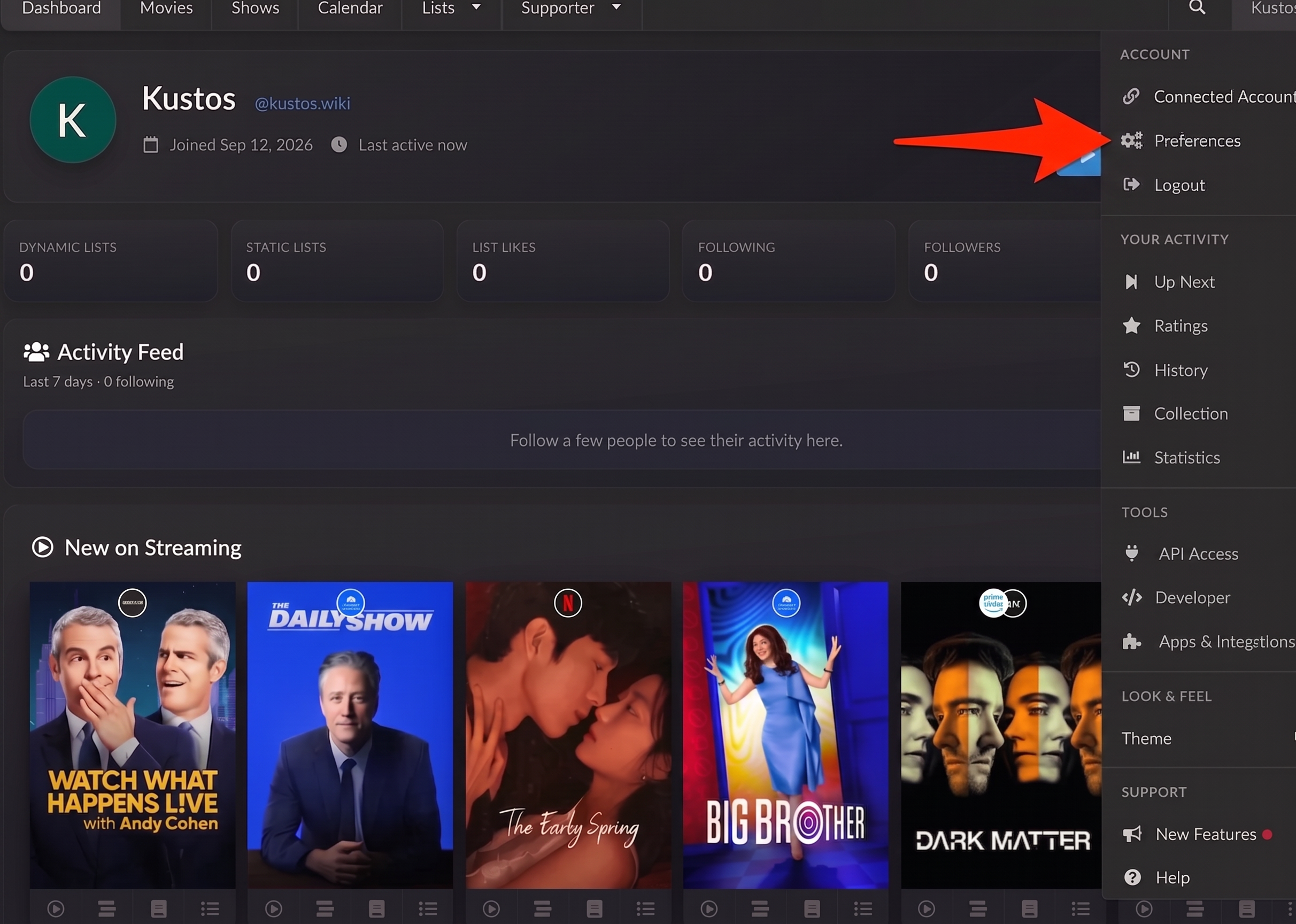Open the Big Brother poster
1296x924 pixels.
[786, 735]
